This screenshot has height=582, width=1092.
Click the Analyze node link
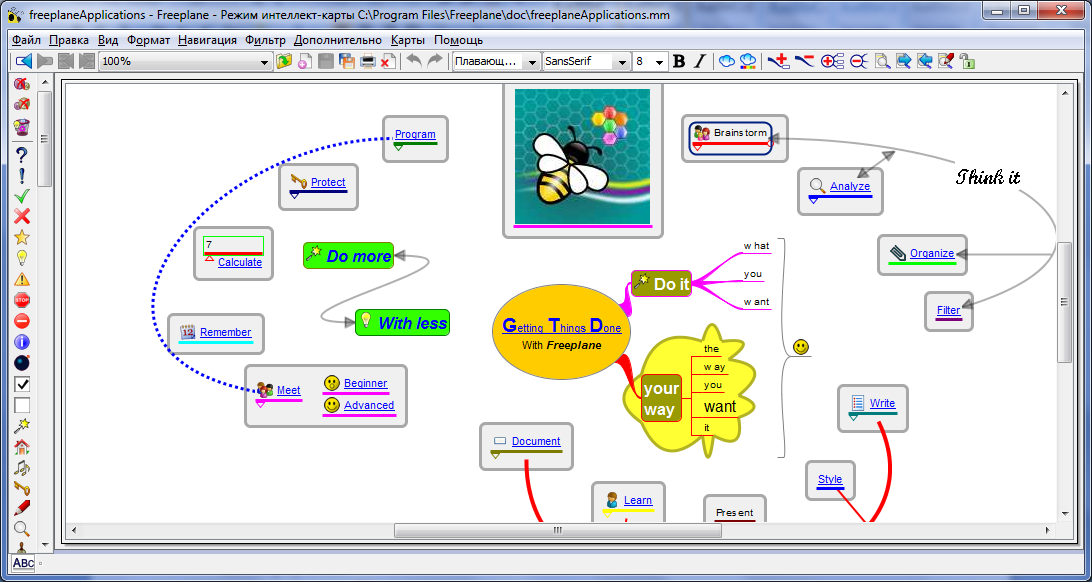click(850, 186)
